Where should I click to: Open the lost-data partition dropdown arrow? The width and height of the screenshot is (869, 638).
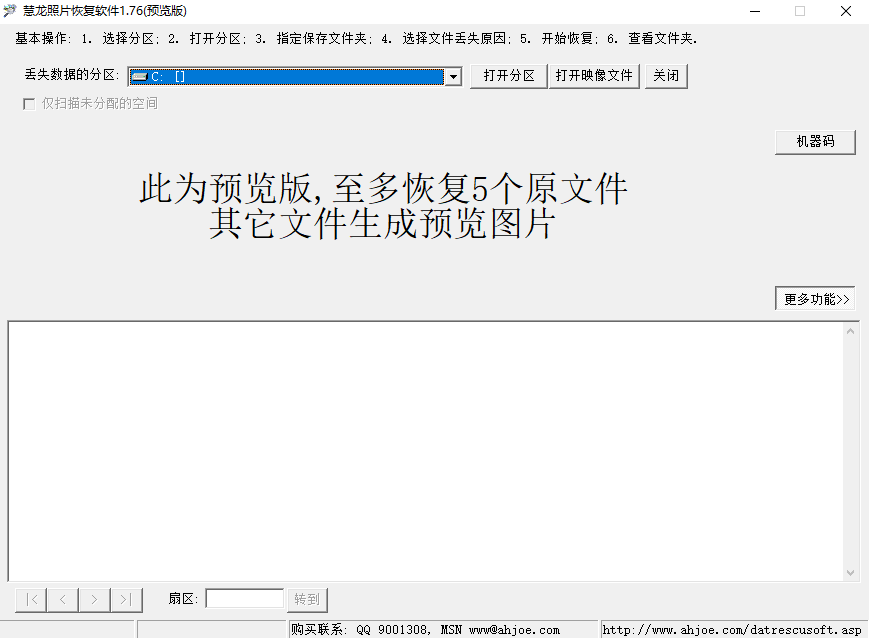tap(453, 76)
